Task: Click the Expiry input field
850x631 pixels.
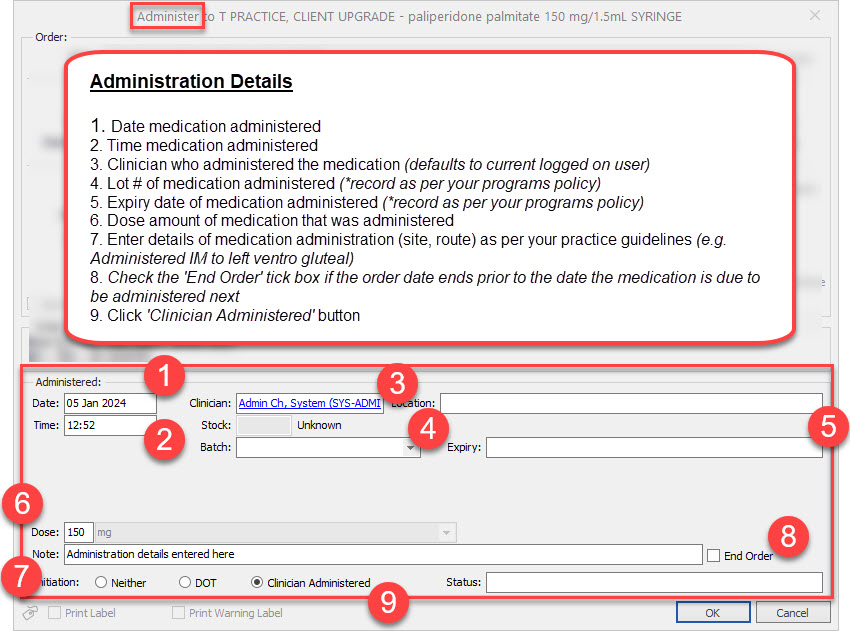Action: [654, 448]
